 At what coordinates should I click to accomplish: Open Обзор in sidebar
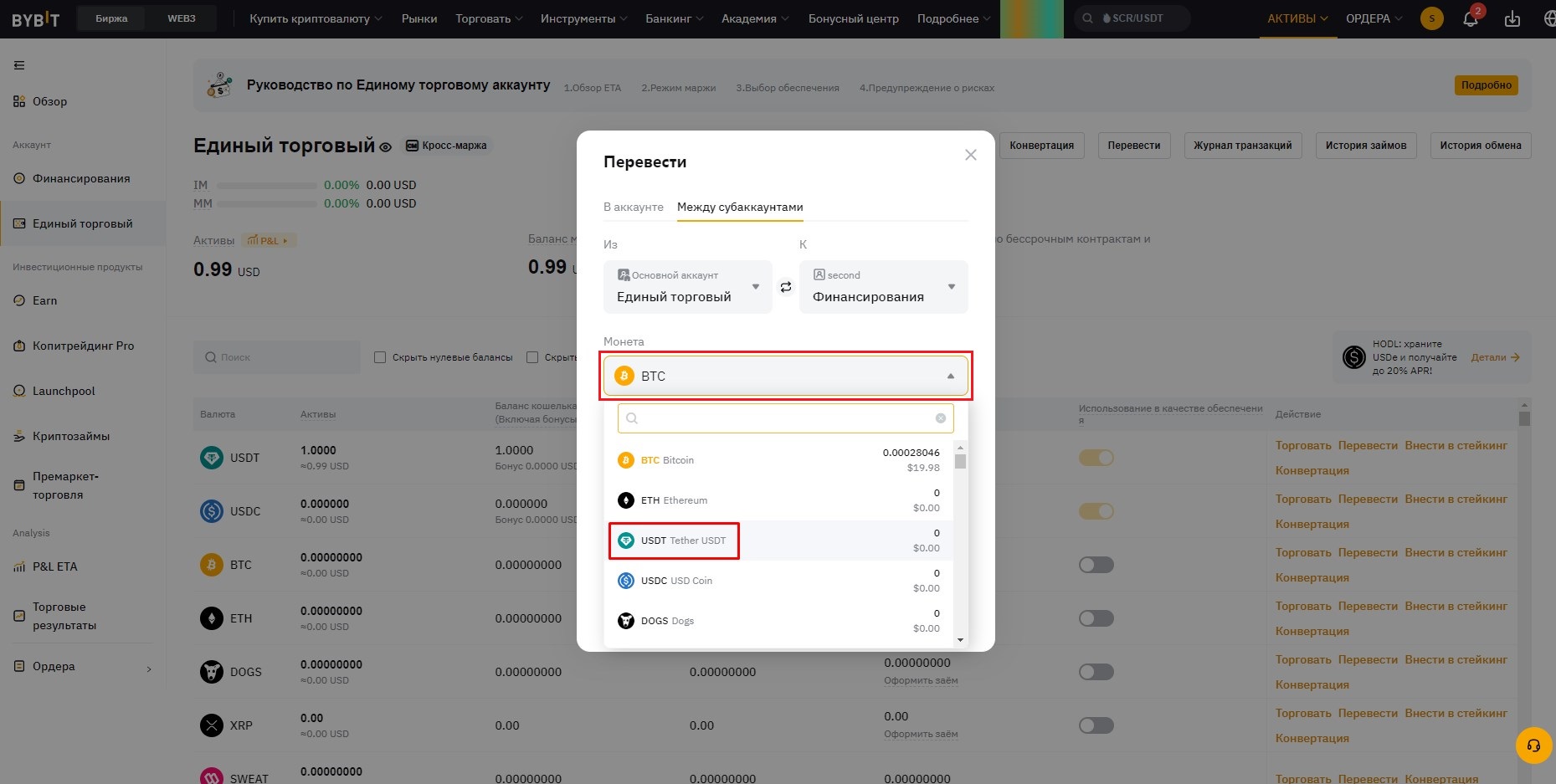pos(50,101)
